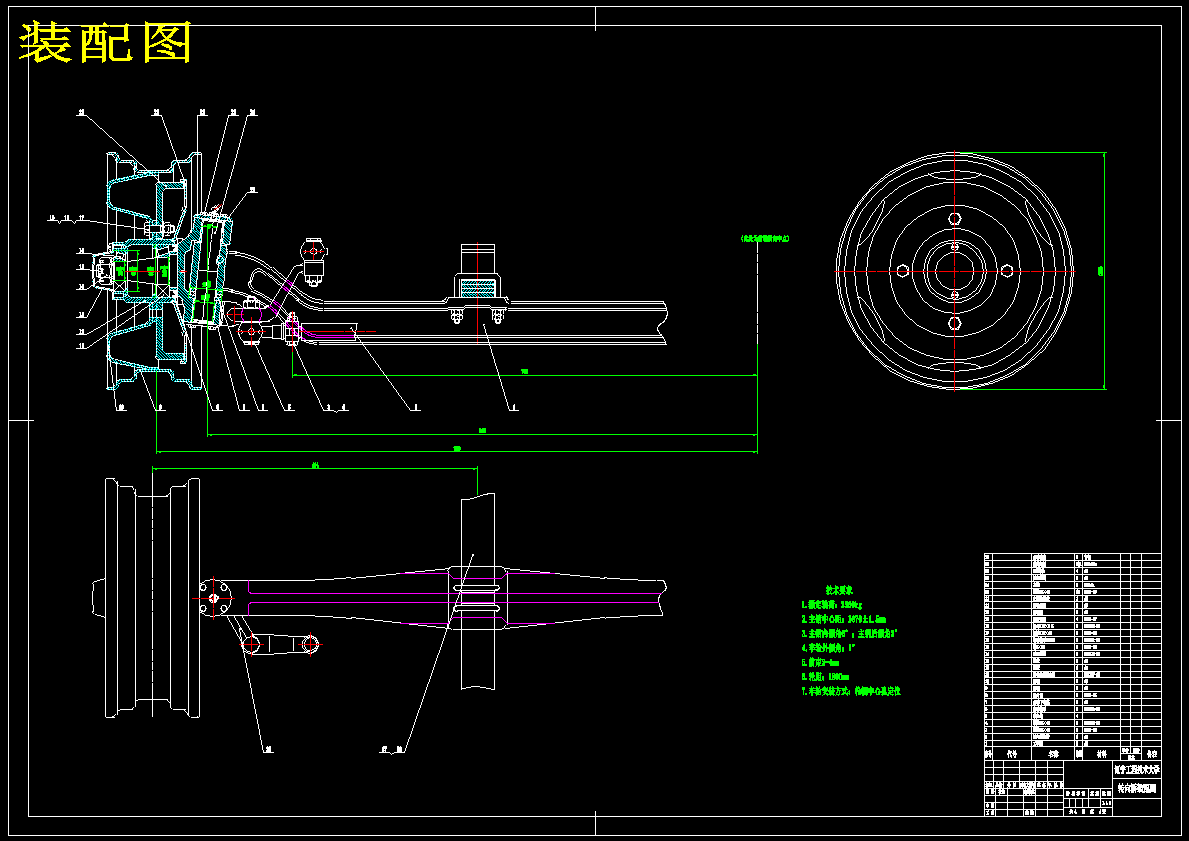
Task: Click the 代号 column header in parts table
Action: [x=1011, y=755]
